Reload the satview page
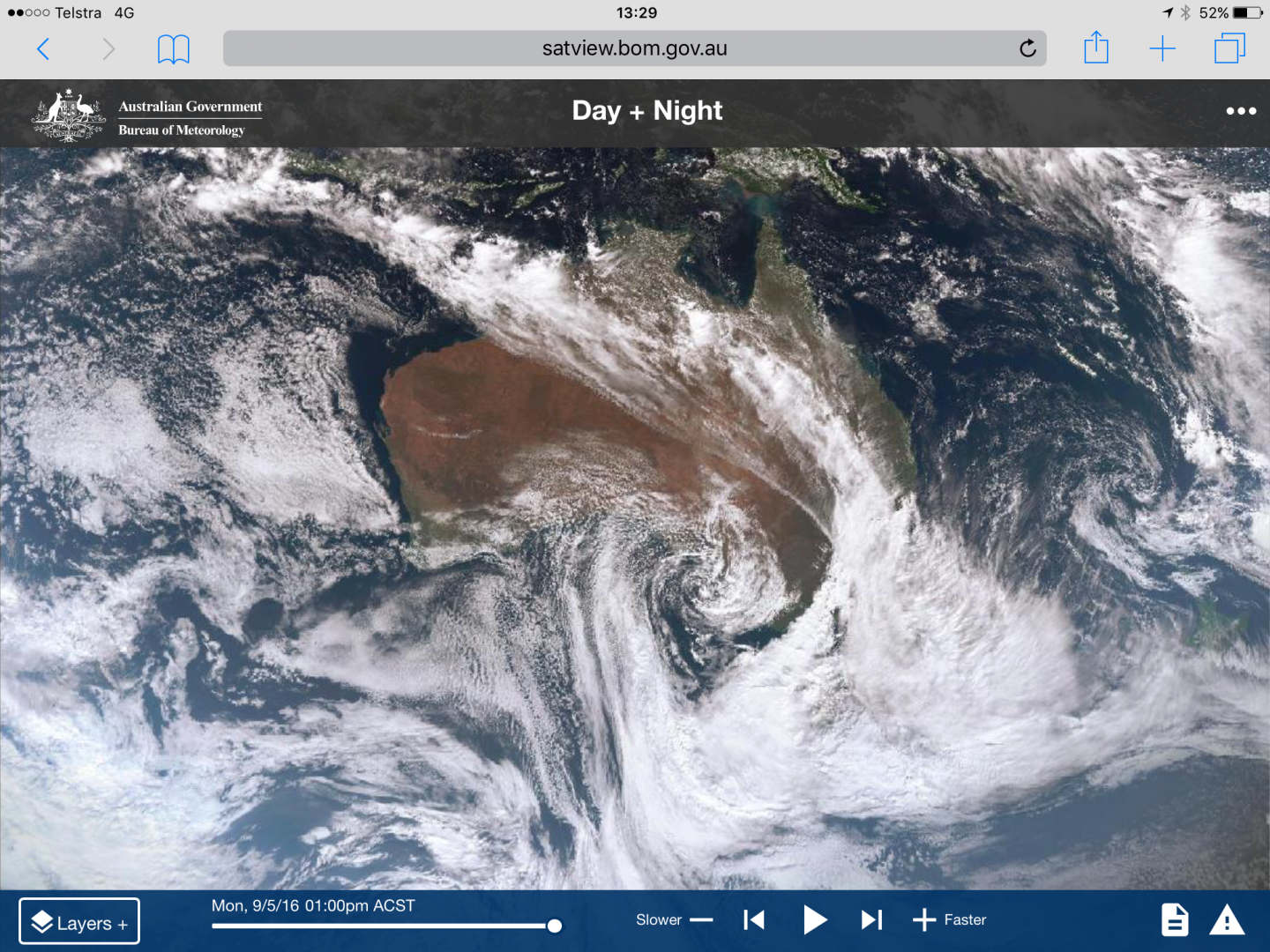1270x952 pixels. (1027, 48)
